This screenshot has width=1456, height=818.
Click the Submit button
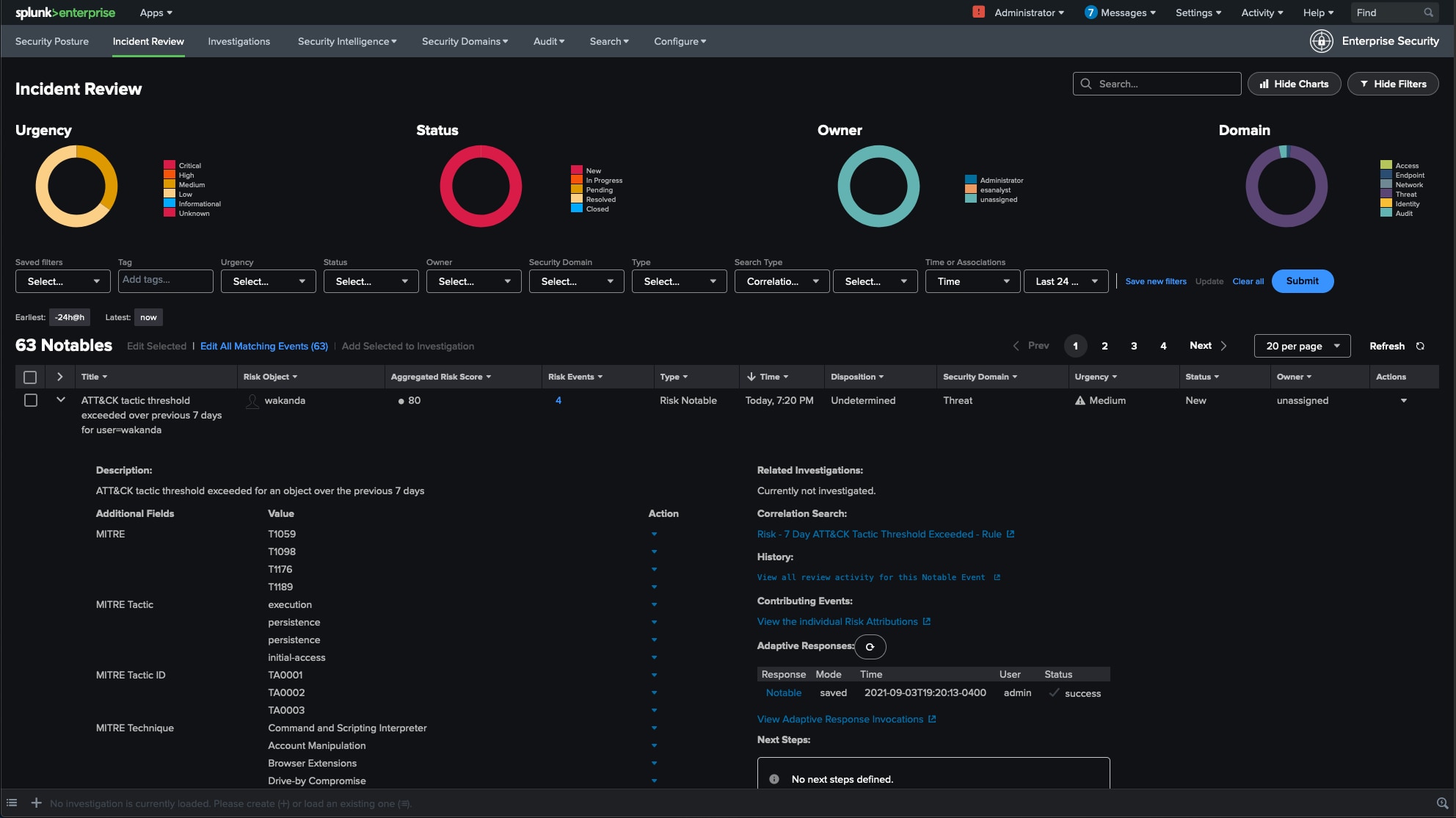pos(1303,281)
